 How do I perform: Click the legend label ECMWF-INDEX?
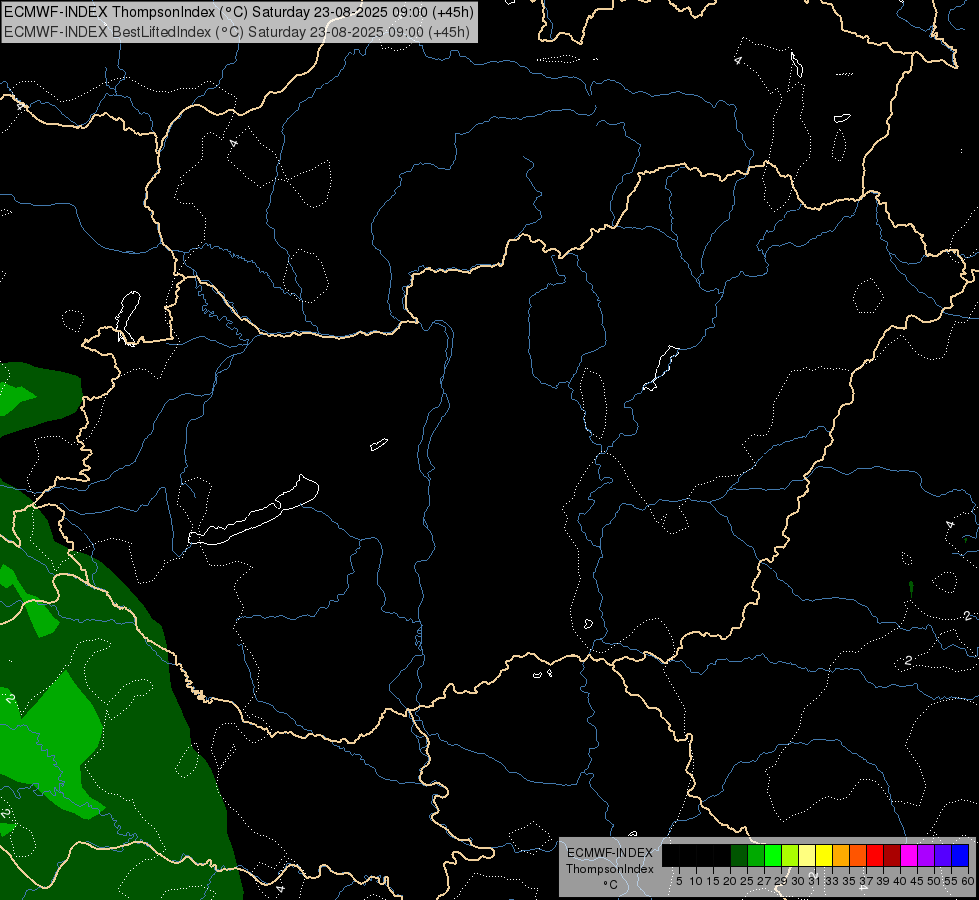pyautogui.click(x=610, y=853)
